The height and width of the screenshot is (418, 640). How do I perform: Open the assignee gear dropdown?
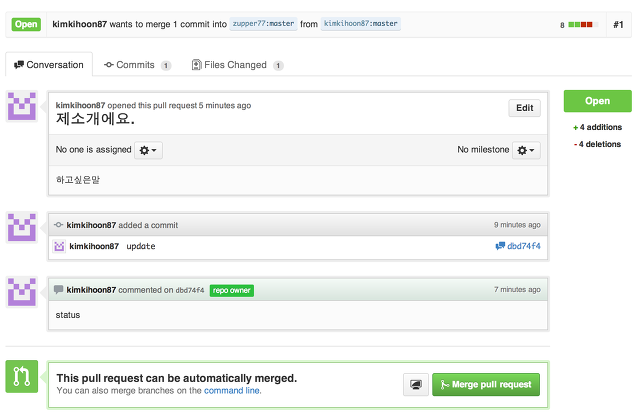[148, 150]
